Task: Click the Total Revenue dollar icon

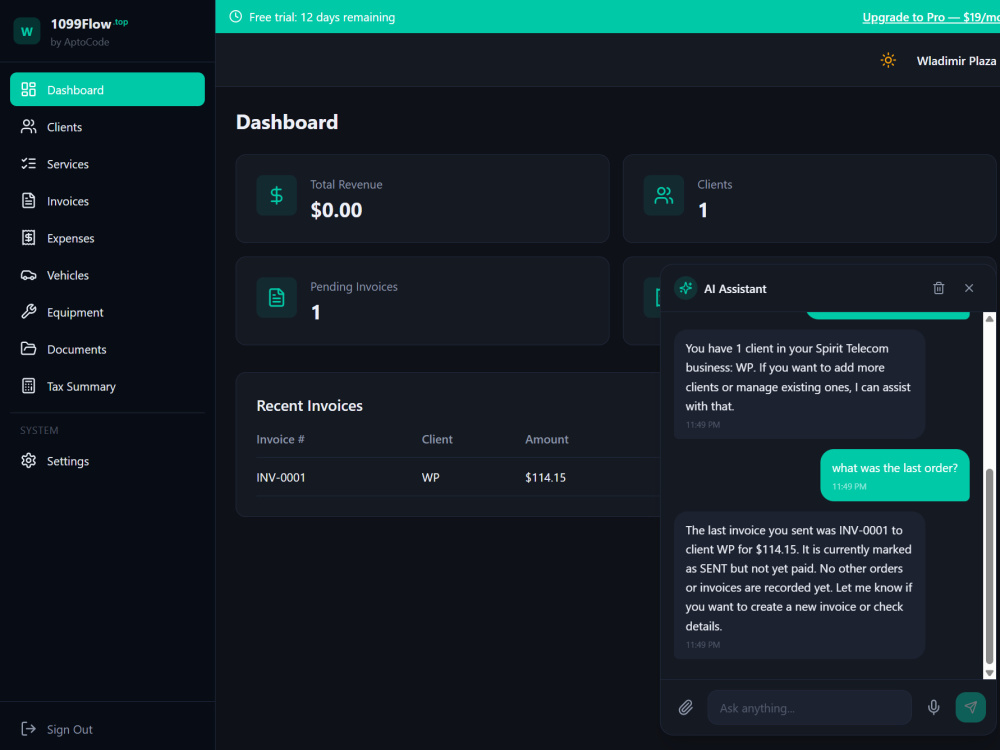Action: click(276, 195)
